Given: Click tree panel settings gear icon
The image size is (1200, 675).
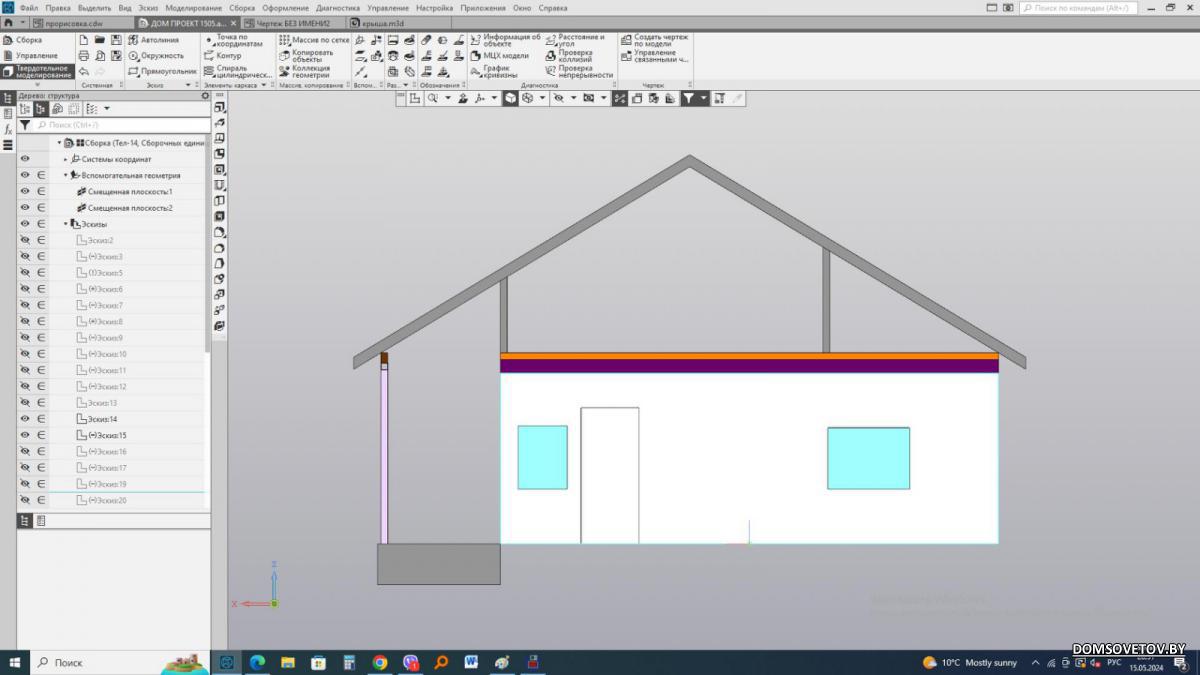Looking at the screenshot, I should 206,96.
